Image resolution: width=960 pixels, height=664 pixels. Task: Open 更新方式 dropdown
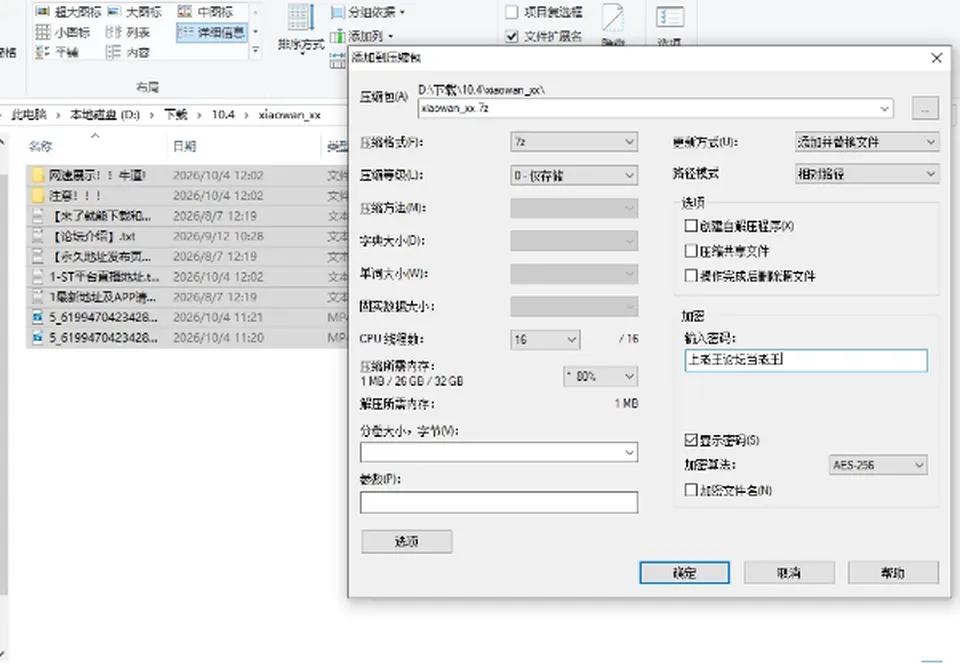(866, 142)
